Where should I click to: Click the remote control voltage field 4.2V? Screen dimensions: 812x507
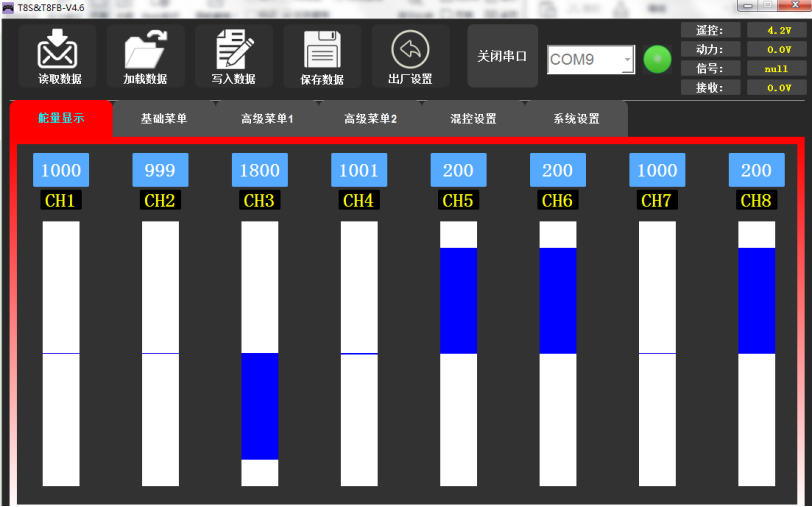click(x=778, y=30)
